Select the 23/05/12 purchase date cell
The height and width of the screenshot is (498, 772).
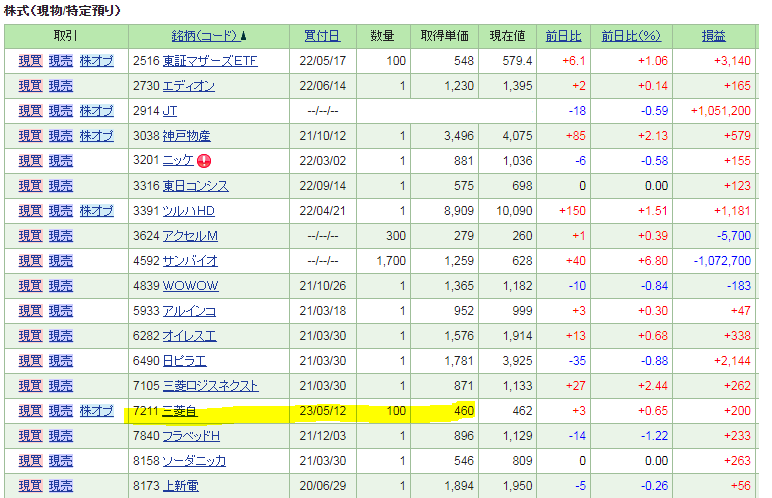(x=322, y=411)
